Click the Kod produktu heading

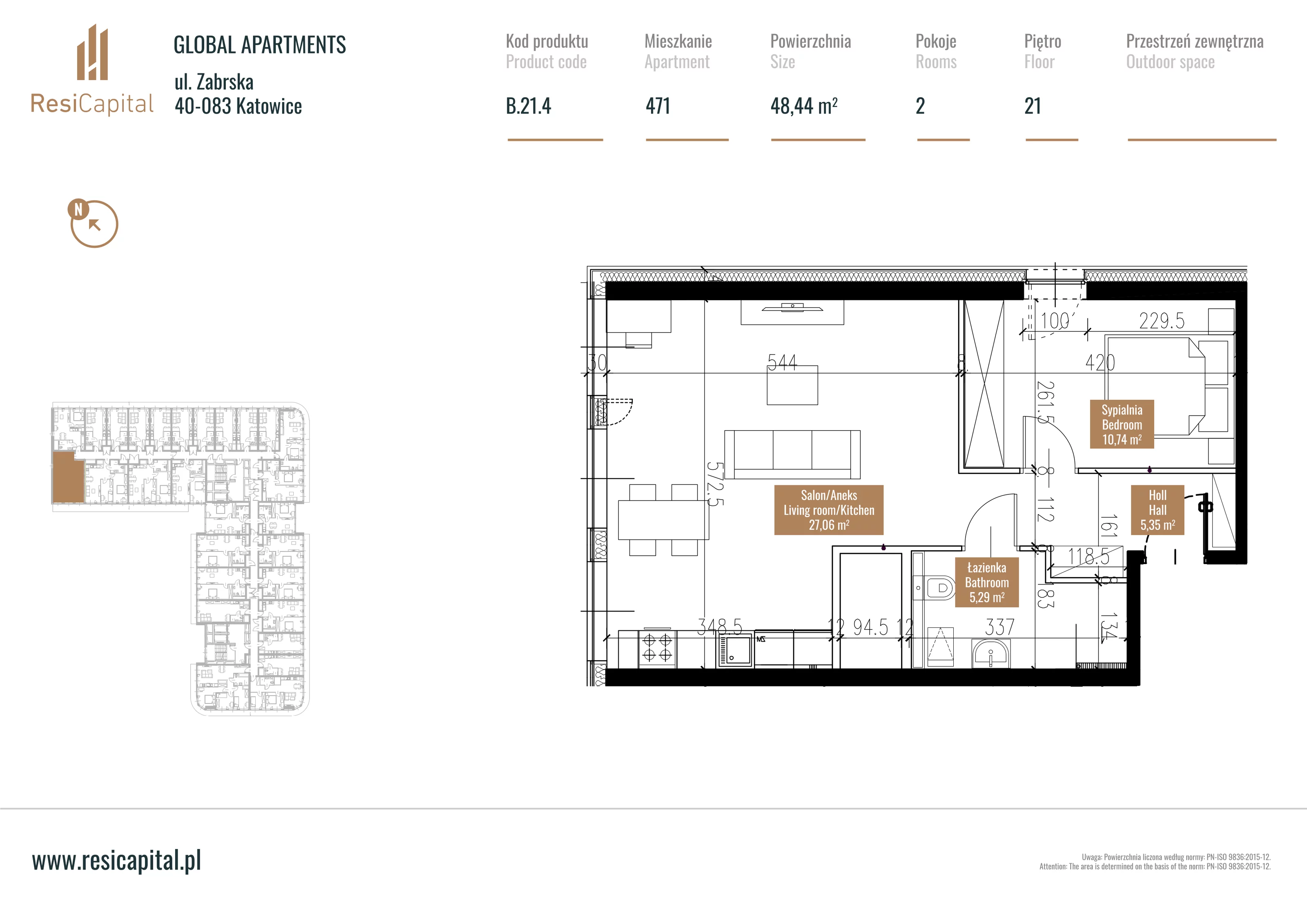(547, 41)
